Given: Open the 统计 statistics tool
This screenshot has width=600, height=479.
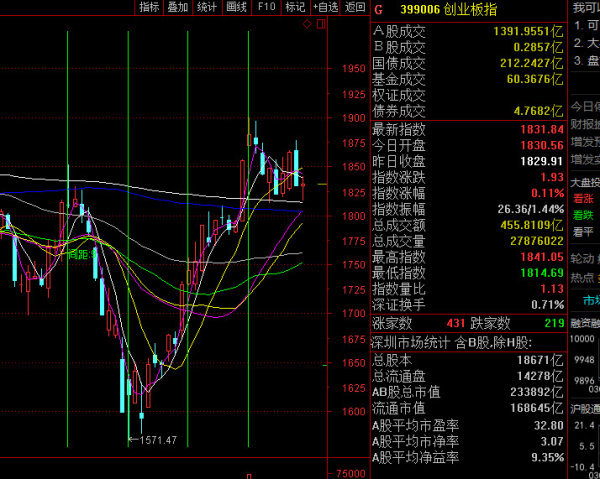Looking at the screenshot, I should point(207,7).
